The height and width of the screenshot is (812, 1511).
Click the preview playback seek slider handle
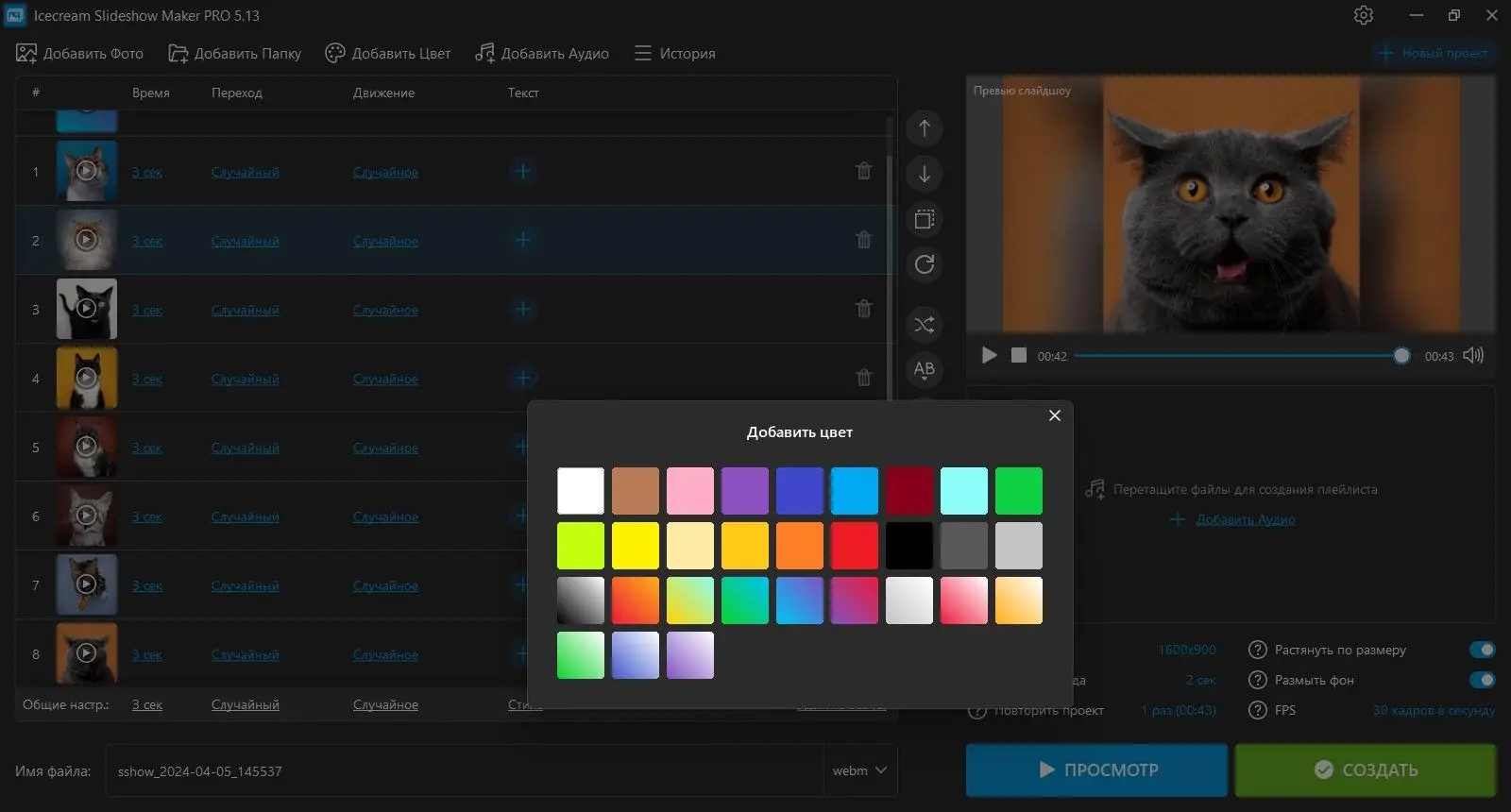pos(1401,355)
